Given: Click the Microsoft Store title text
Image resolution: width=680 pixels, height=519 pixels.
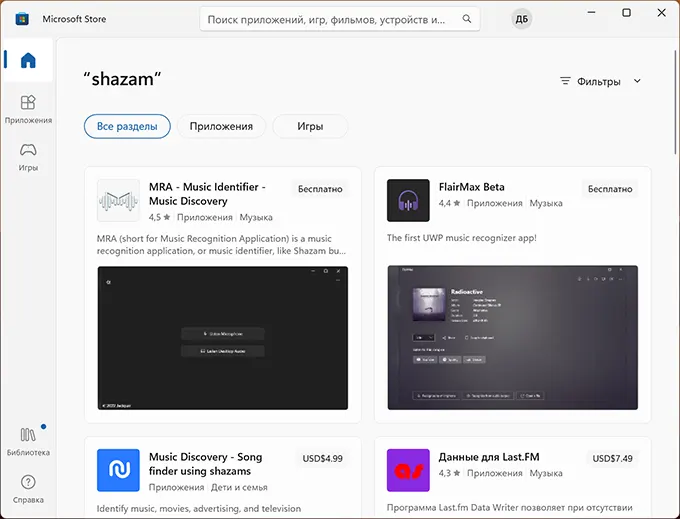Looking at the screenshot, I should (74, 19).
